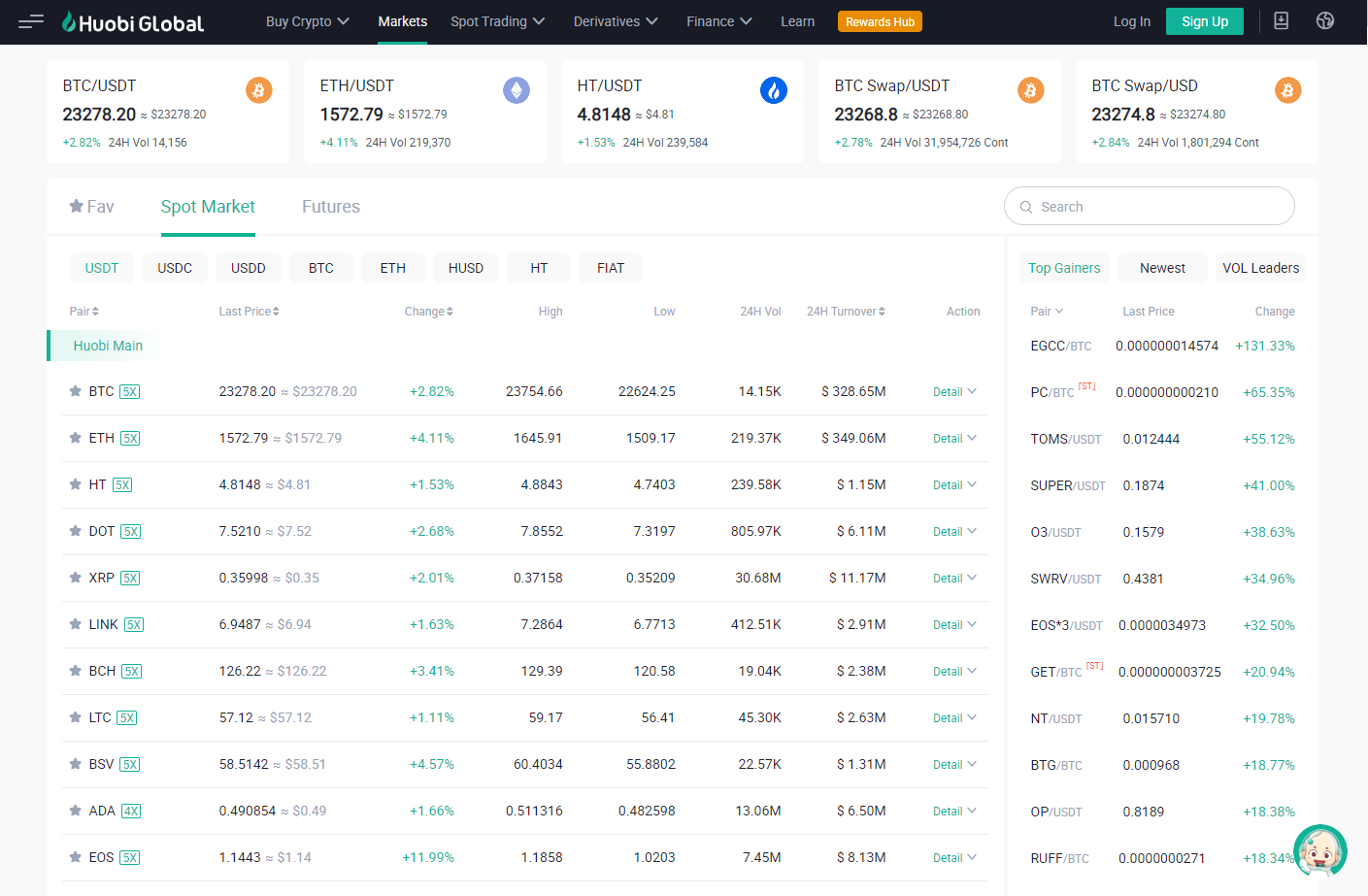Sort by Last Price column
The width and height of the screenshot is (1368, 896).
coord(250,312)
